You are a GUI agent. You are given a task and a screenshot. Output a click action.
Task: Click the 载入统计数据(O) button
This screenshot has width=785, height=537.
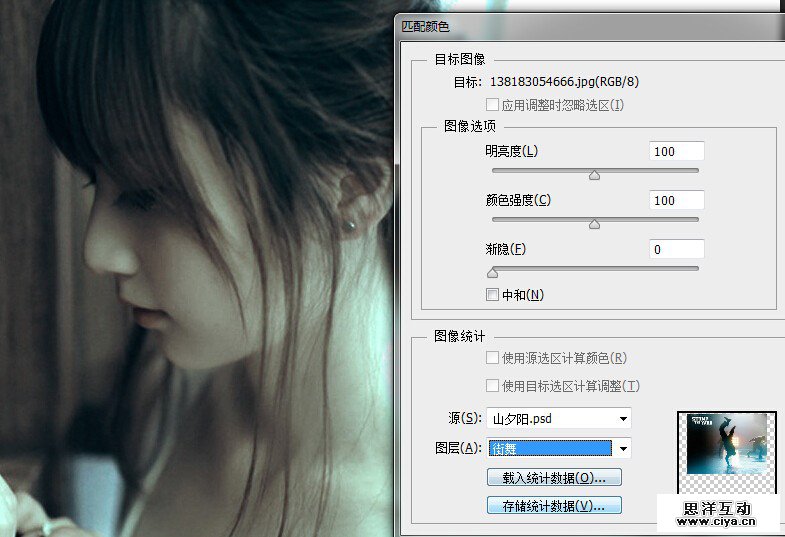[x=554, y=477]
